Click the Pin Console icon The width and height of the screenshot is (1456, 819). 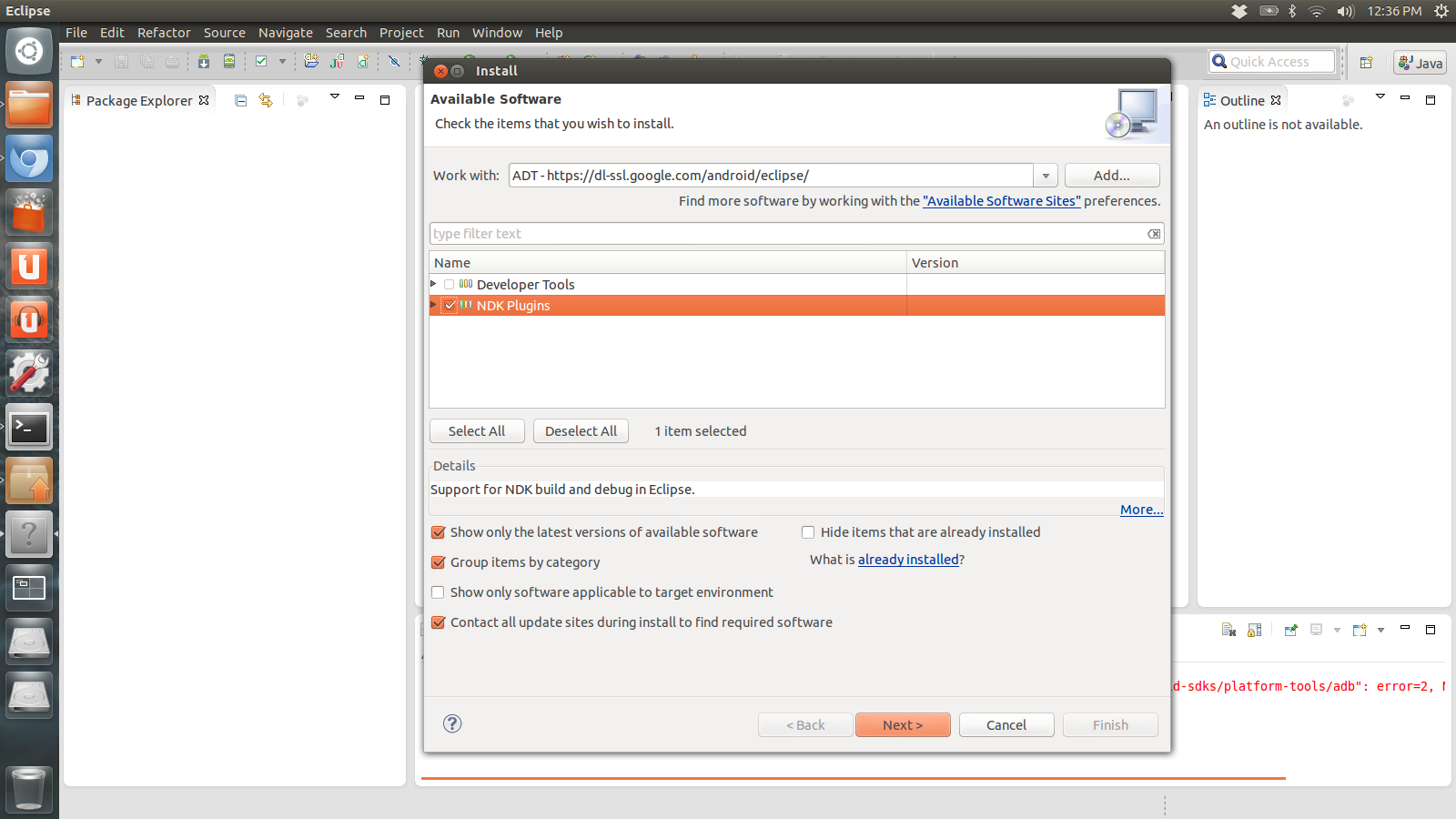pyautogui.click(x=1290, y=630)
